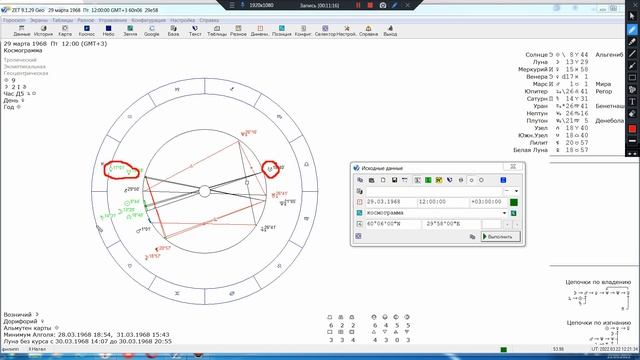Image resolution: width=640 pixels, height=360 pixels.
Task: Open the Небо view icon
Action: coord(108,31)
